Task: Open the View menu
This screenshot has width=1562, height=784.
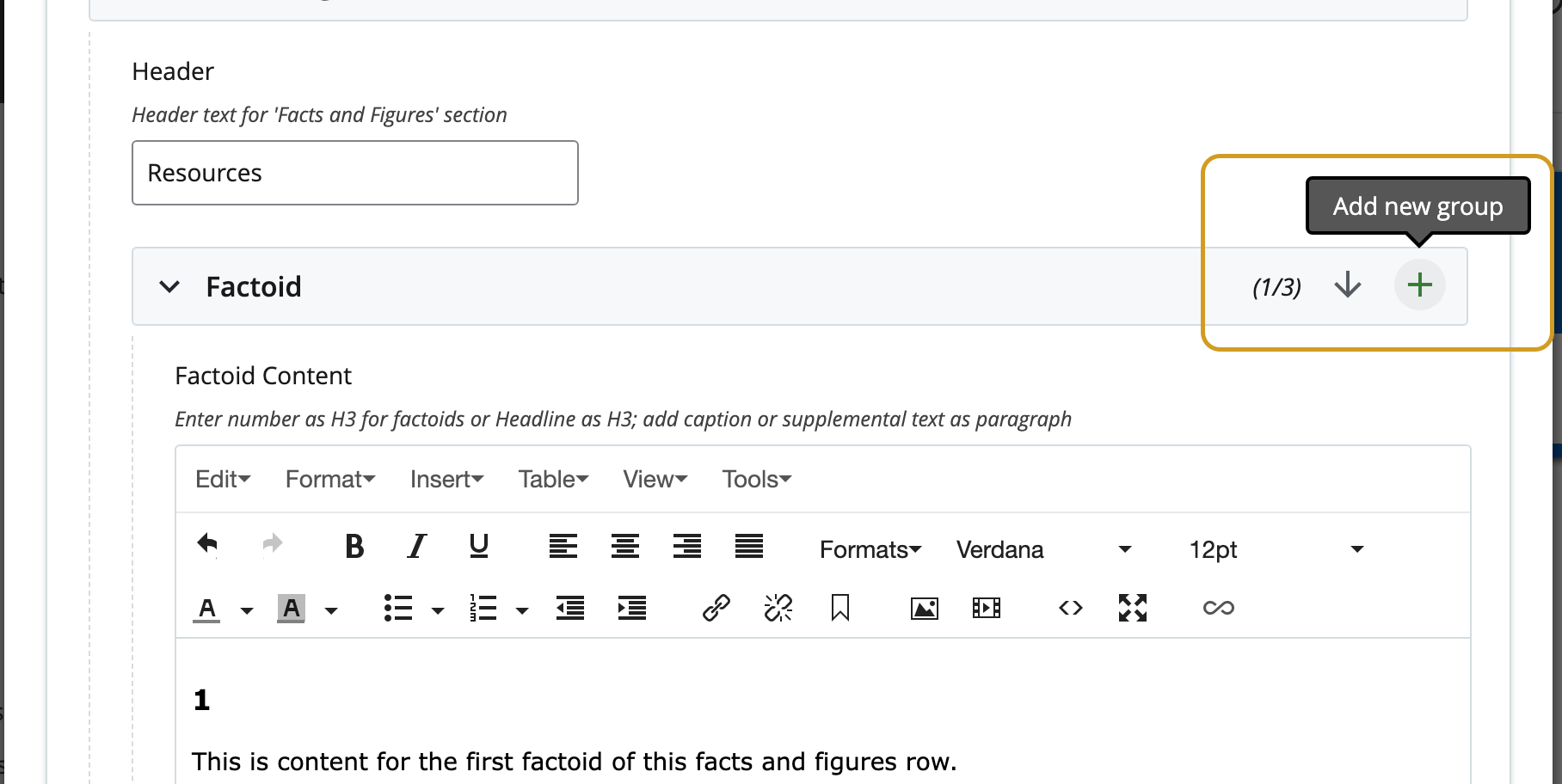Action: click(655, 479)
